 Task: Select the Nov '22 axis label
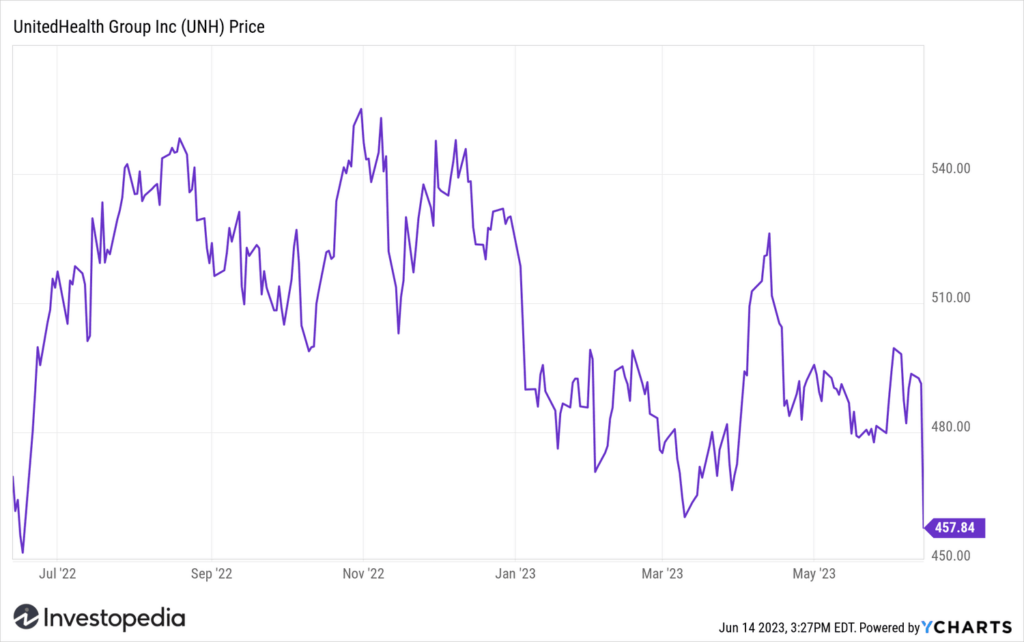(x=363, y=574)
